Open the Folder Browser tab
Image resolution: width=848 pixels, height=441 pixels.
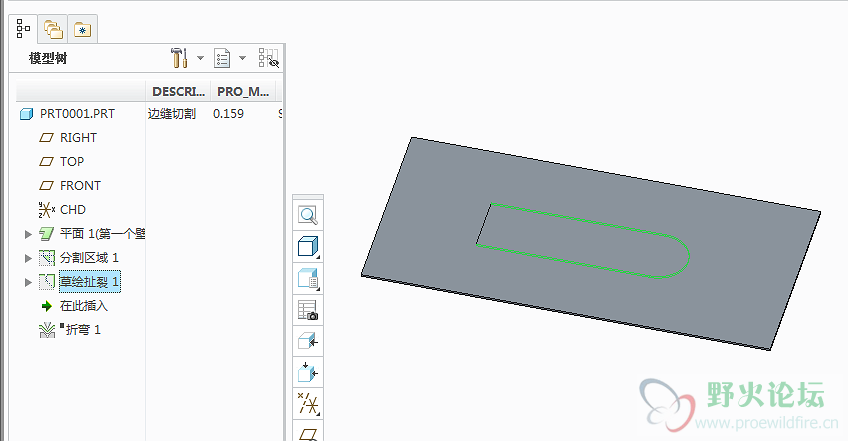pyautogui.click(x=53, y=29)
